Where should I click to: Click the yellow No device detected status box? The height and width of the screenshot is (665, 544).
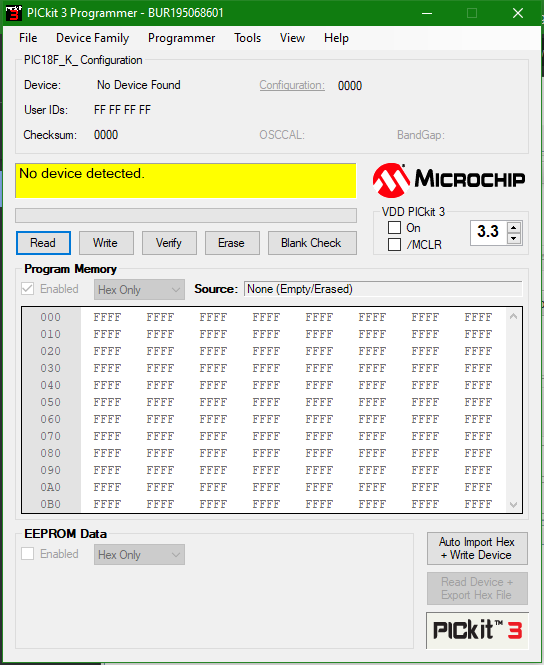coord(186,181)
